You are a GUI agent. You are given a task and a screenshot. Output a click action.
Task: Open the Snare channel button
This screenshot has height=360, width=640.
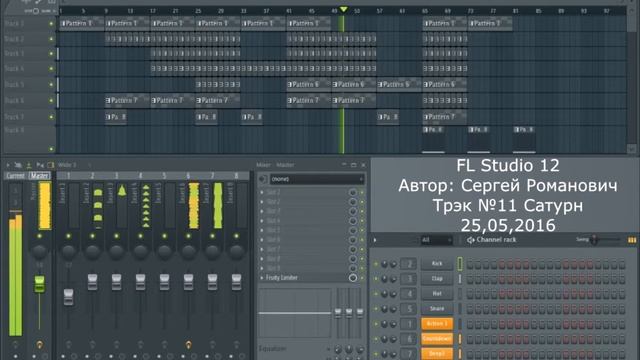click(x=437, y=309)
